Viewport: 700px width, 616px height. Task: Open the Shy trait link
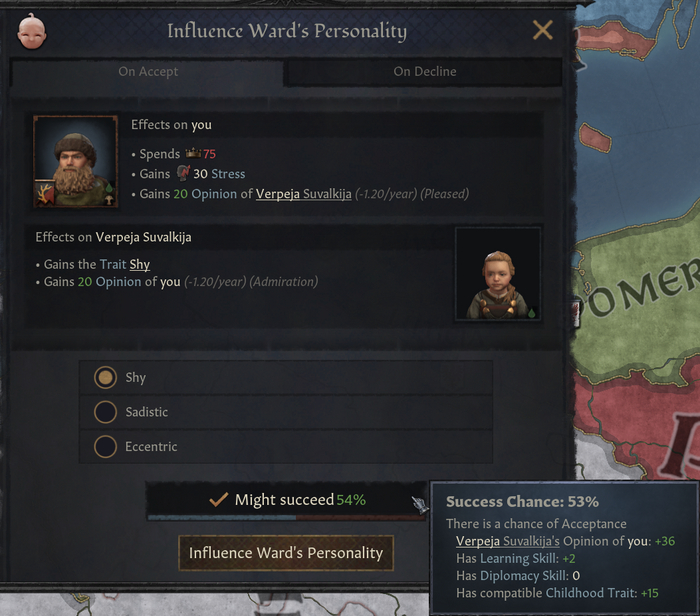pos(140,264)
